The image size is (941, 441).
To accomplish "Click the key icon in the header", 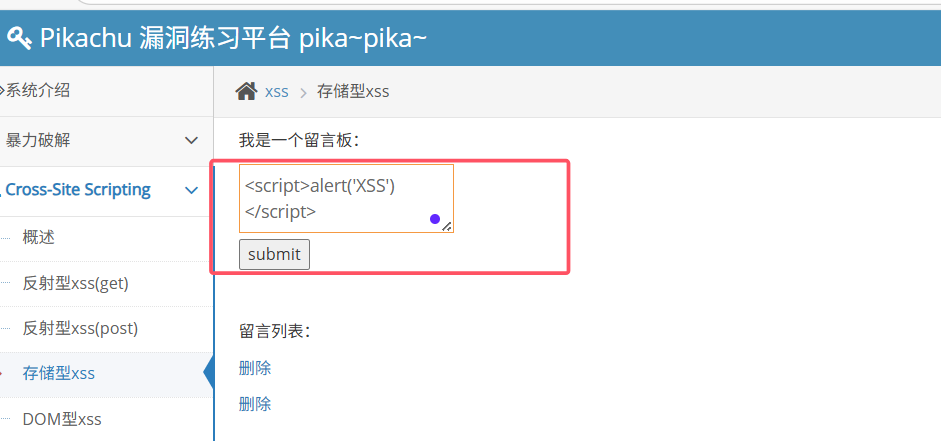I will [x=19, y=39].
